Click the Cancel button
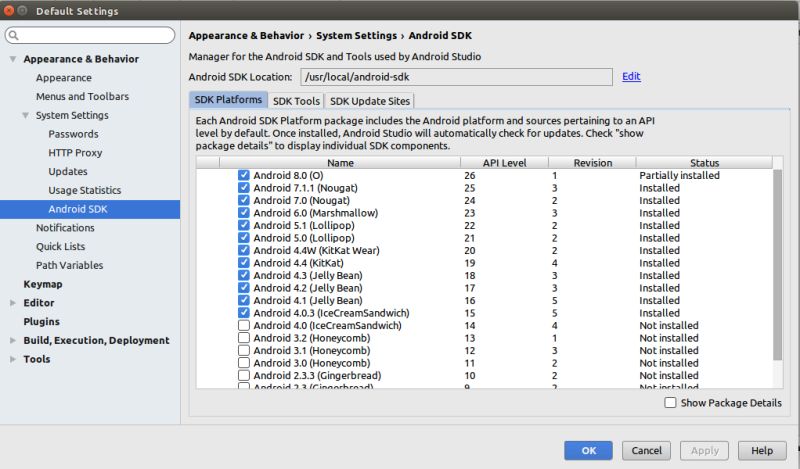This screenshot has height=469, width=800. point(646,451)
